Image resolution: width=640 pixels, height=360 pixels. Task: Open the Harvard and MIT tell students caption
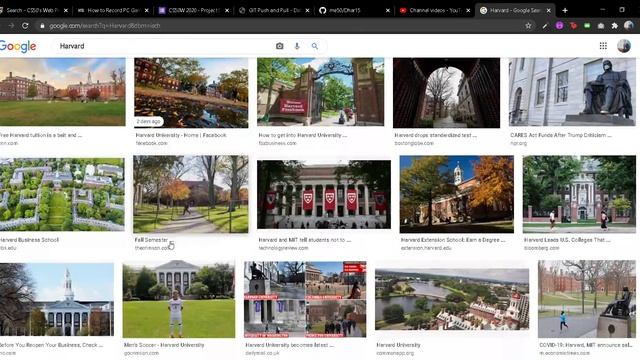coord(304,240)
